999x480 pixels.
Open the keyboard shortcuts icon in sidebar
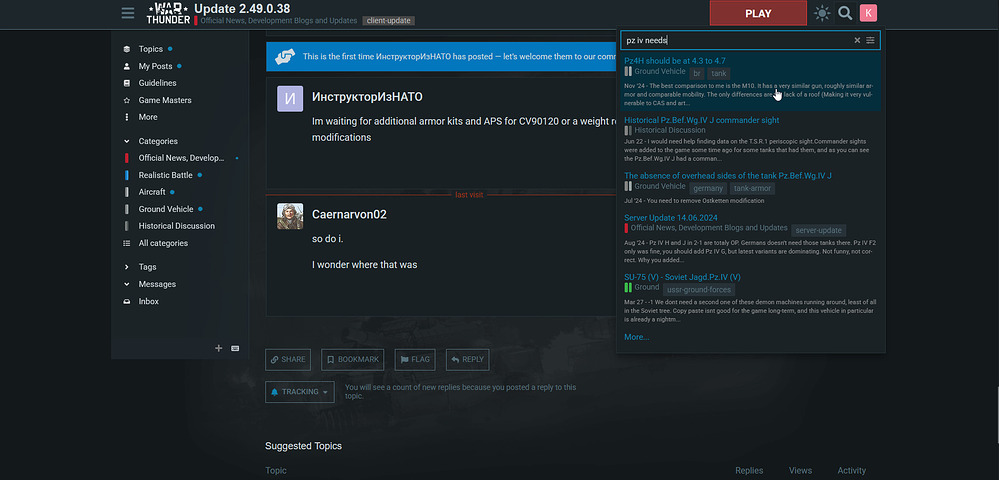[235, 348]
